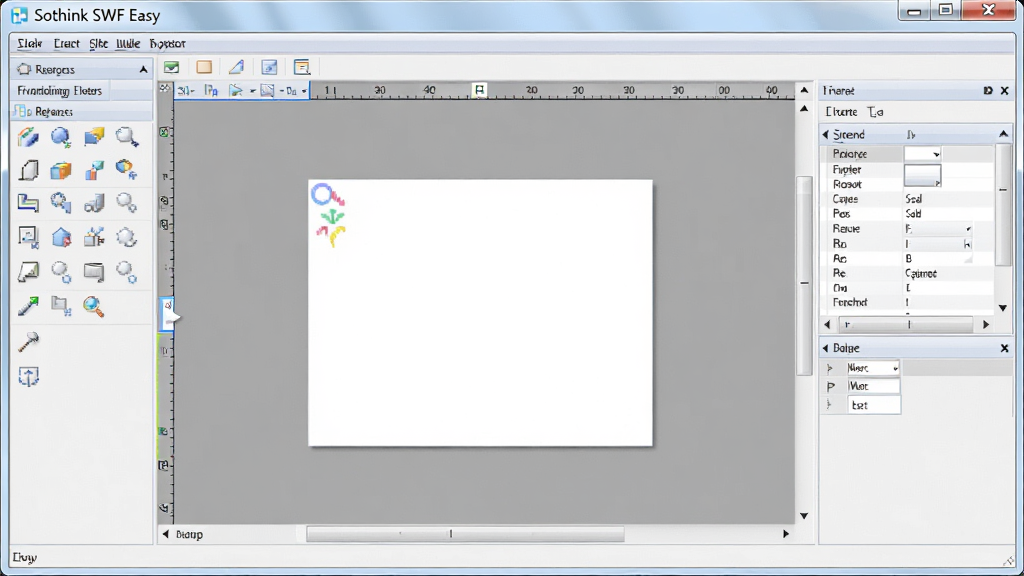
Task: Click the scroll-down arrow of the properties list
Action: [1004, 308]
